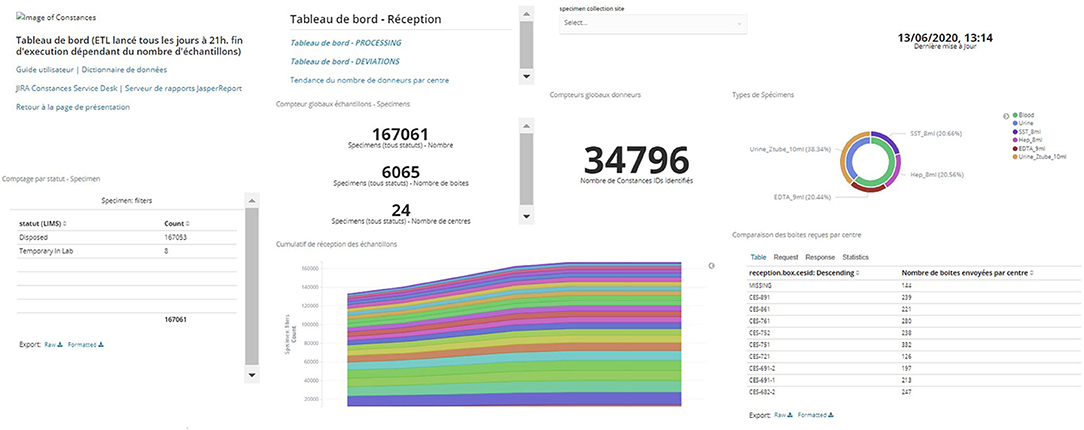
Task: Click the MISSING row in centre table
Action: click(913, 286)
